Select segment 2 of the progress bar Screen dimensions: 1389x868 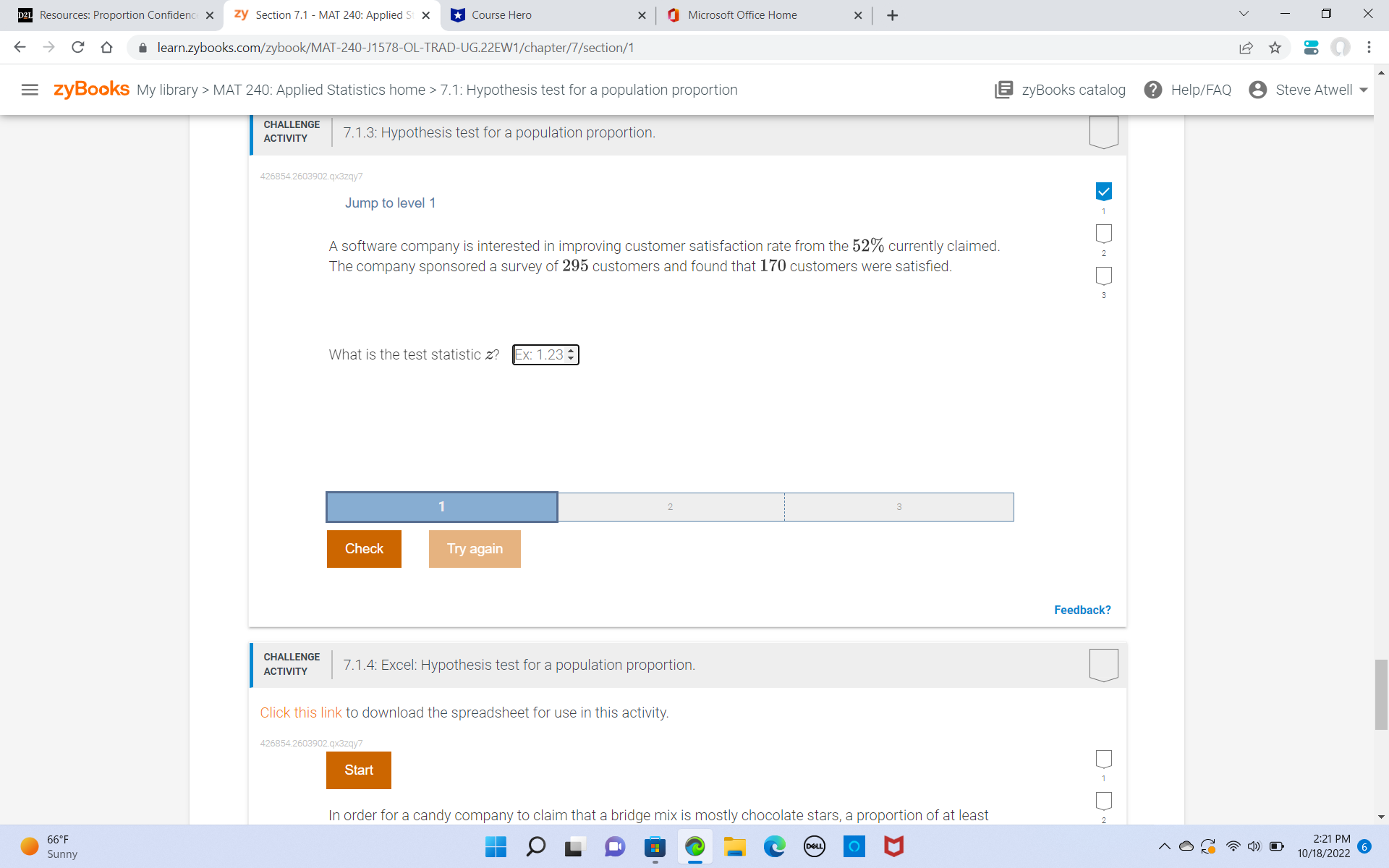point(670,506)
